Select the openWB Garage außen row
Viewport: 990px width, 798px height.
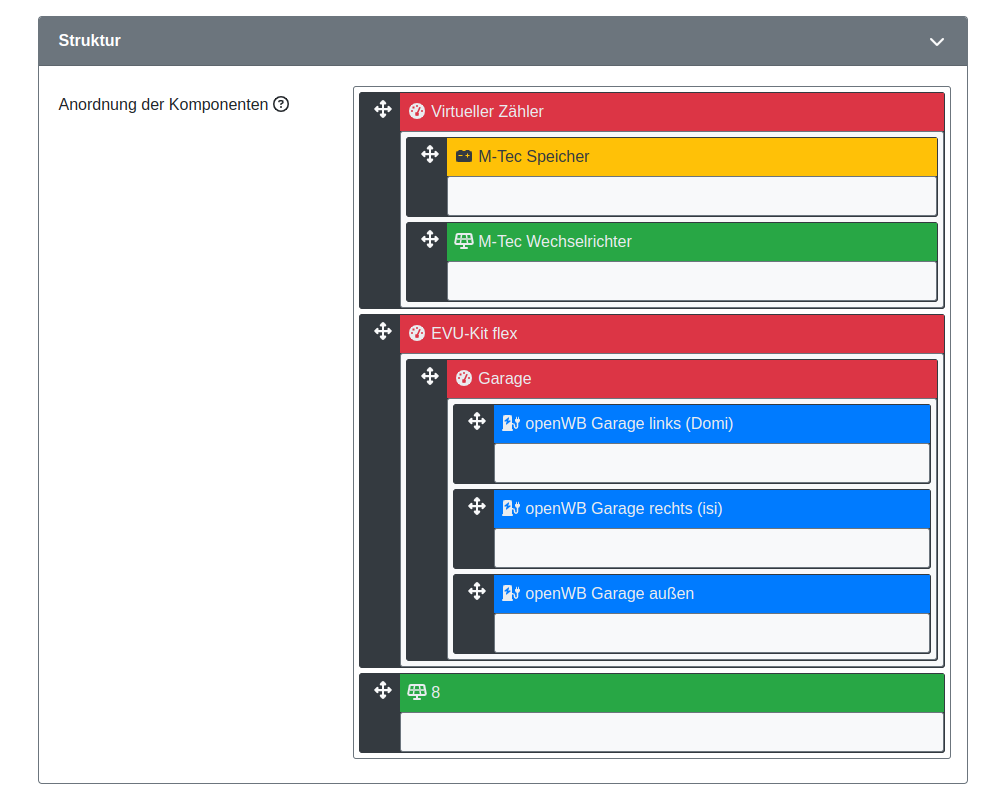click(712, 594)
